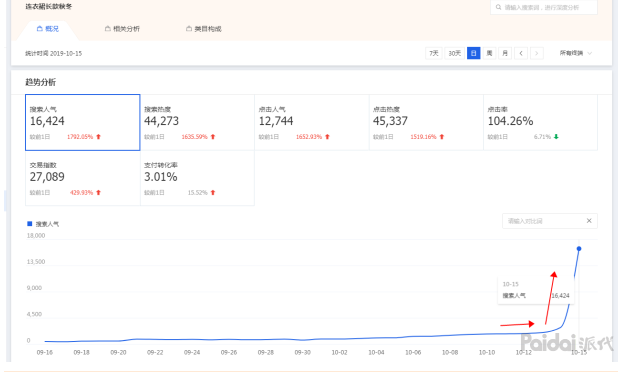Click the search keyword input field
This screenshot has height=372, width=618.
[544, 7]
